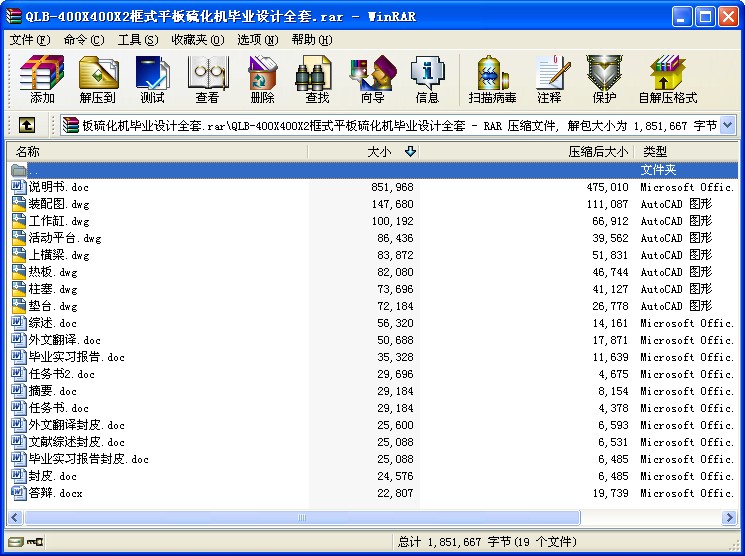This screenshot has height=556, width=745.
Task: Run 扫描病毒 virus scan
Action: 492,79
